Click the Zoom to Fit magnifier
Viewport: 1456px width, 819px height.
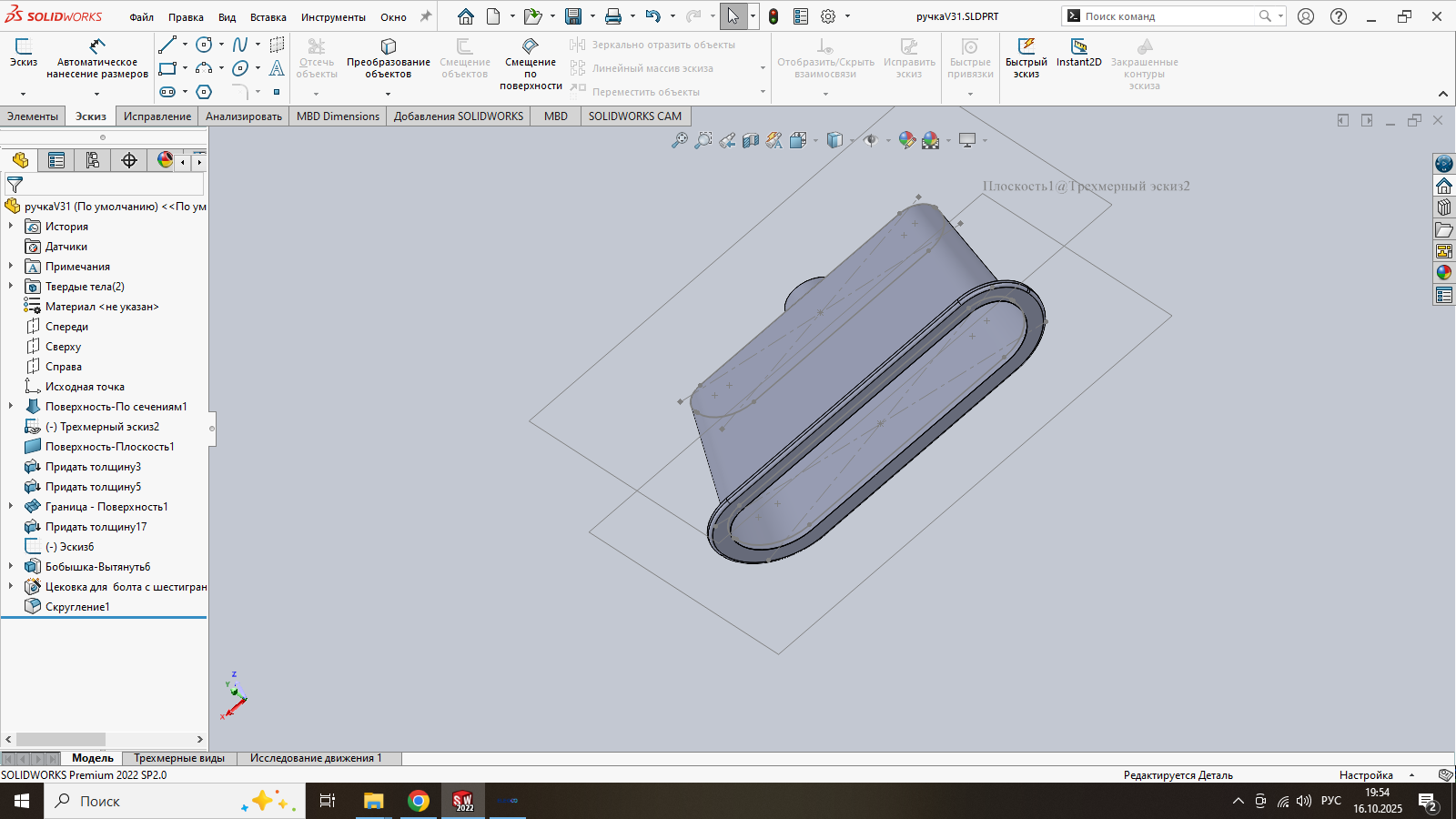pos(679,140)
